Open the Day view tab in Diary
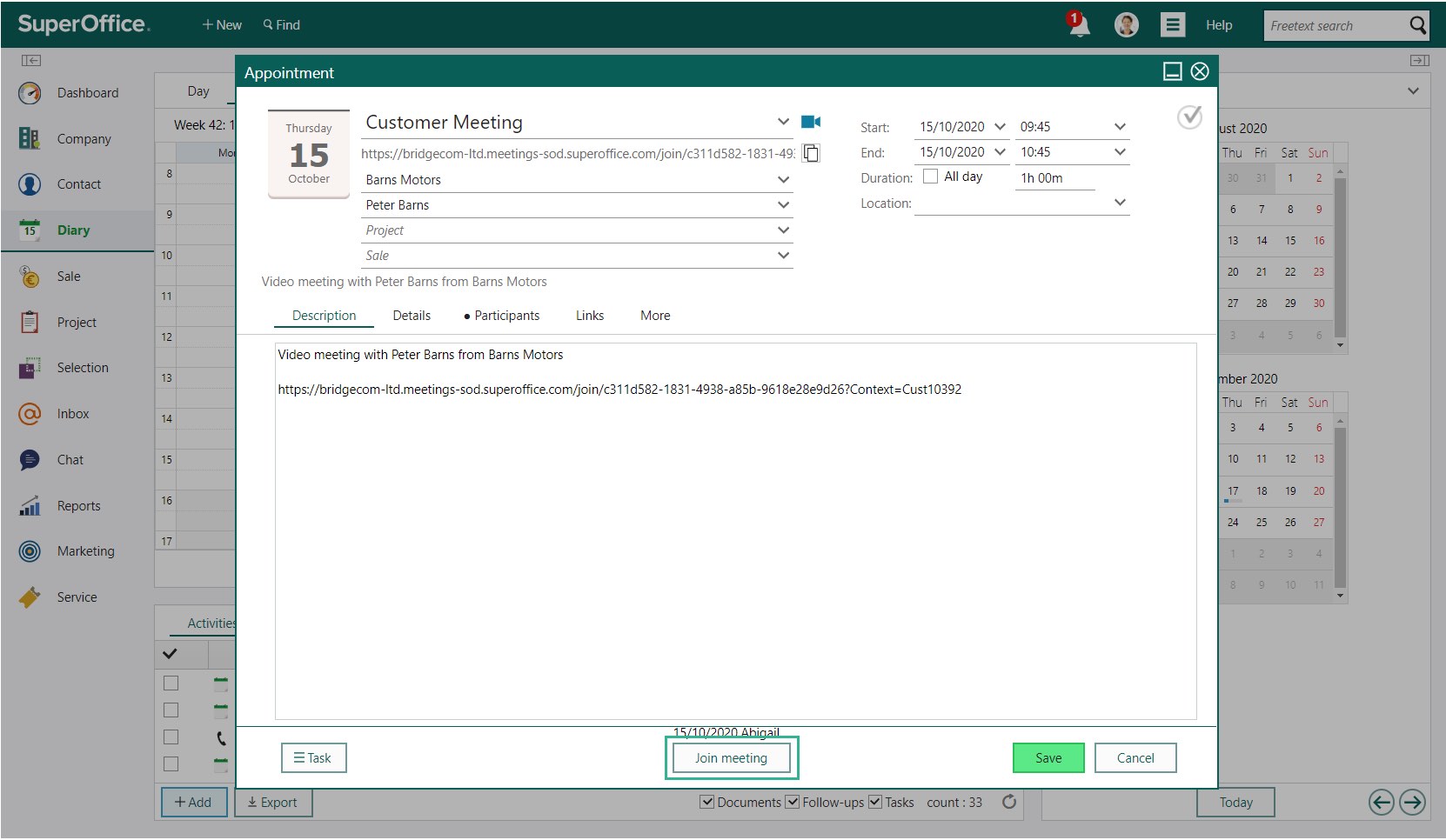This screenshot has width=1446, height=840. (x=198, y=91)
